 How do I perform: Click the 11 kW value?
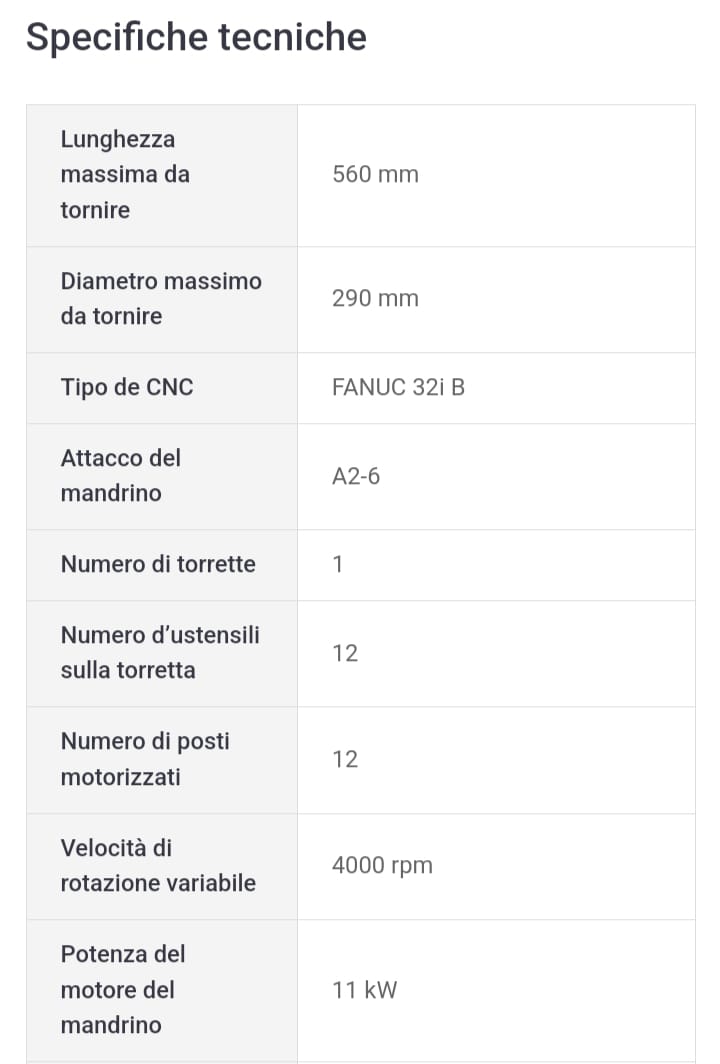pos(364,990)
